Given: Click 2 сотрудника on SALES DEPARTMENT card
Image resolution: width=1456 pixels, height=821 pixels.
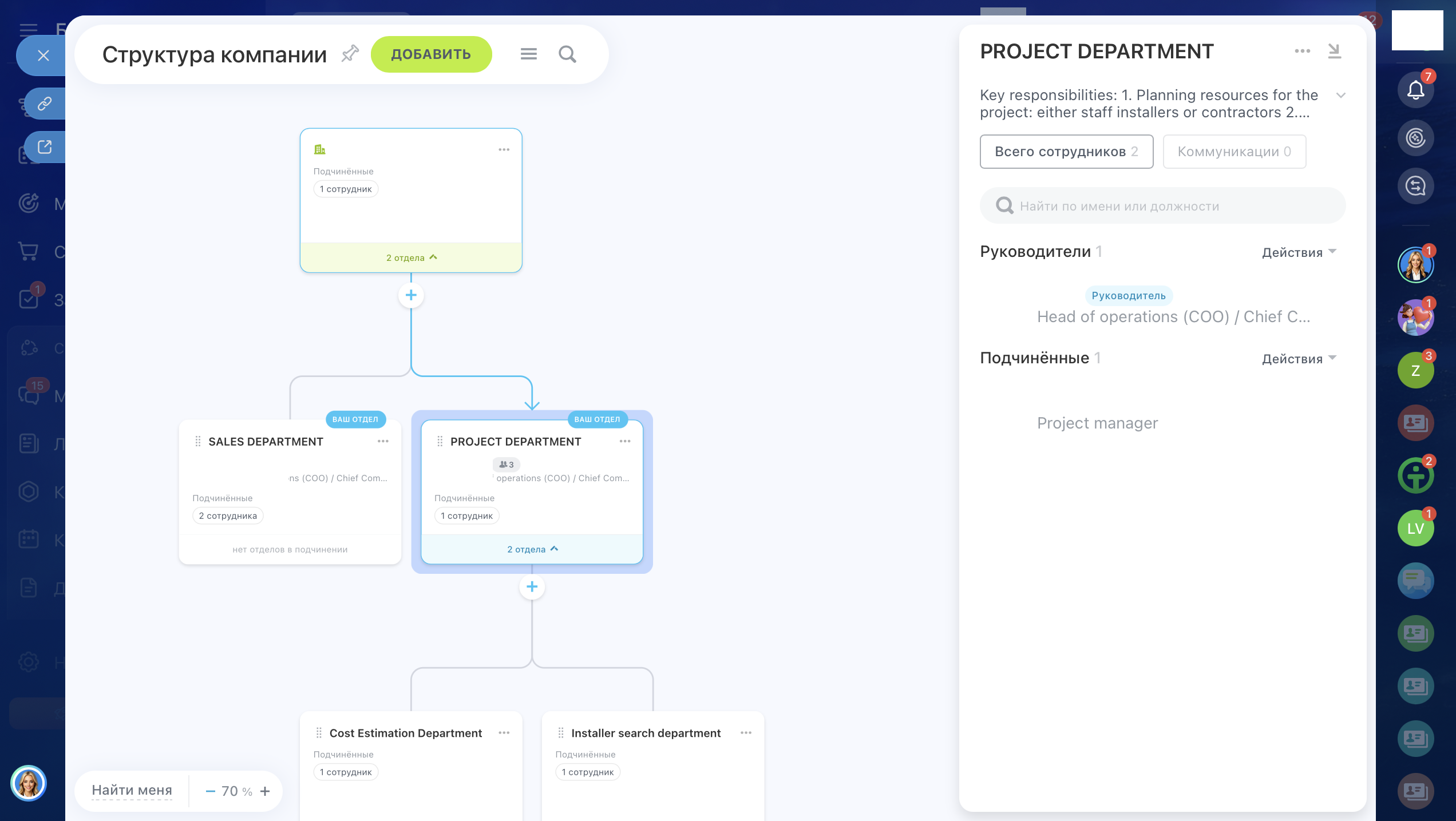Looking at the screenshot, I should coord(228,515).
